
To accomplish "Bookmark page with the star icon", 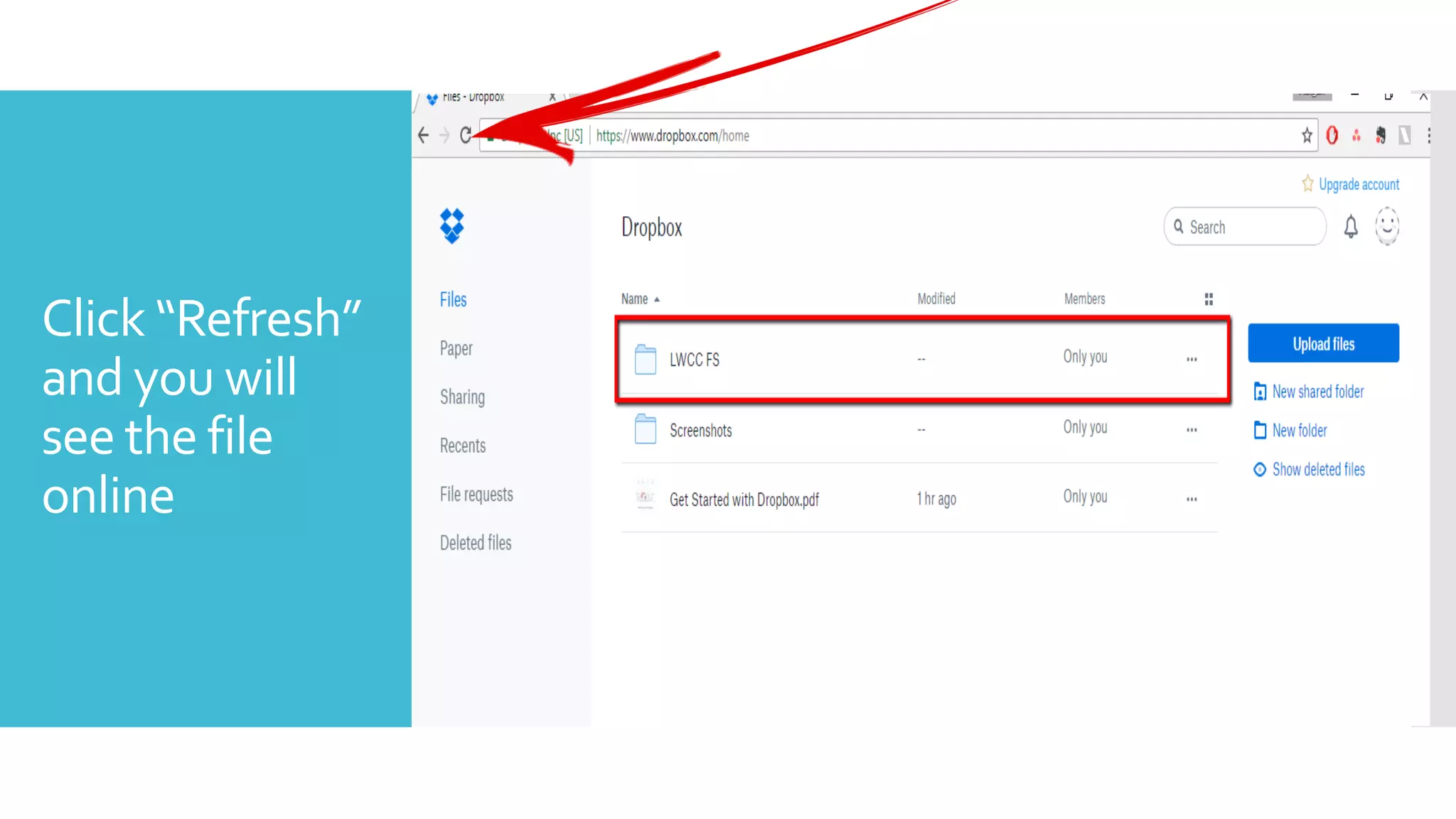I will [1307, 135].
